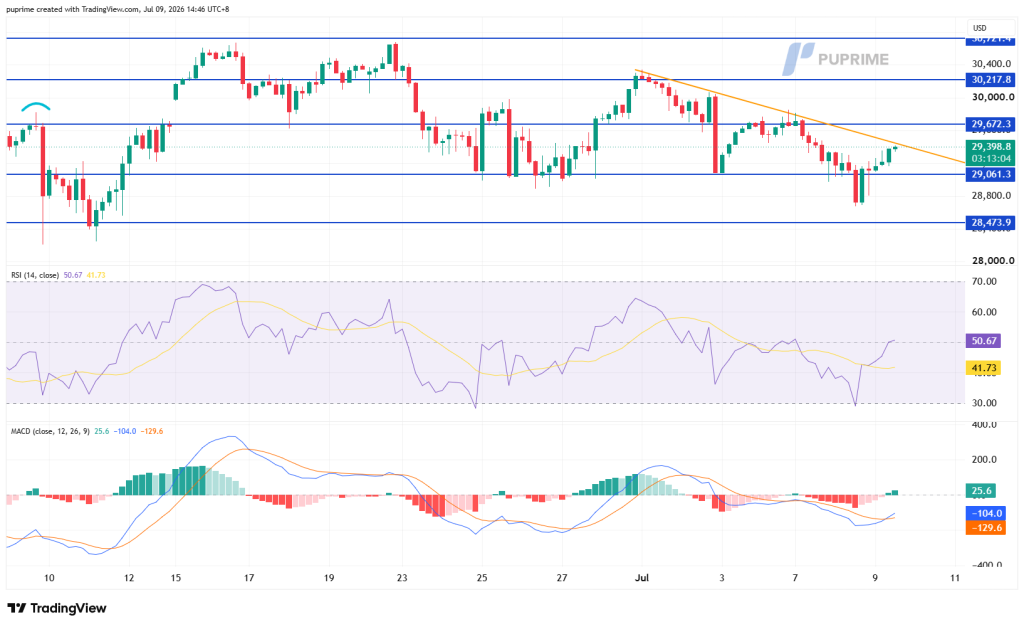Click the signal line value -129.6
Image resolution: width=1024 pixels, height=627 pixels.
coord(985,527)
